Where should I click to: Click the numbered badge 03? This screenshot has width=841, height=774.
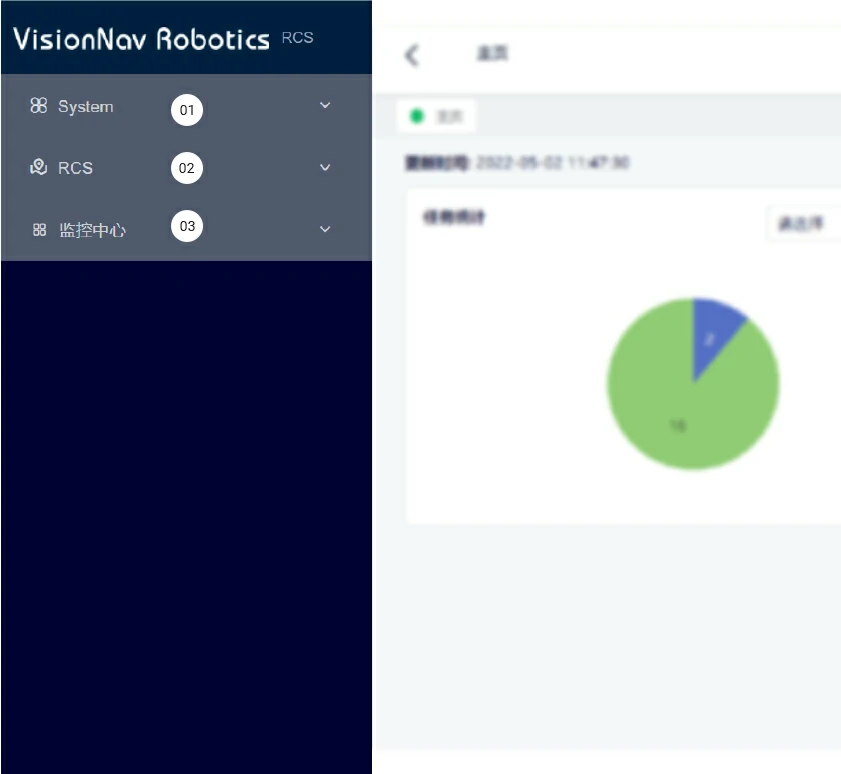pyautogui.click(x=187, y=226)
